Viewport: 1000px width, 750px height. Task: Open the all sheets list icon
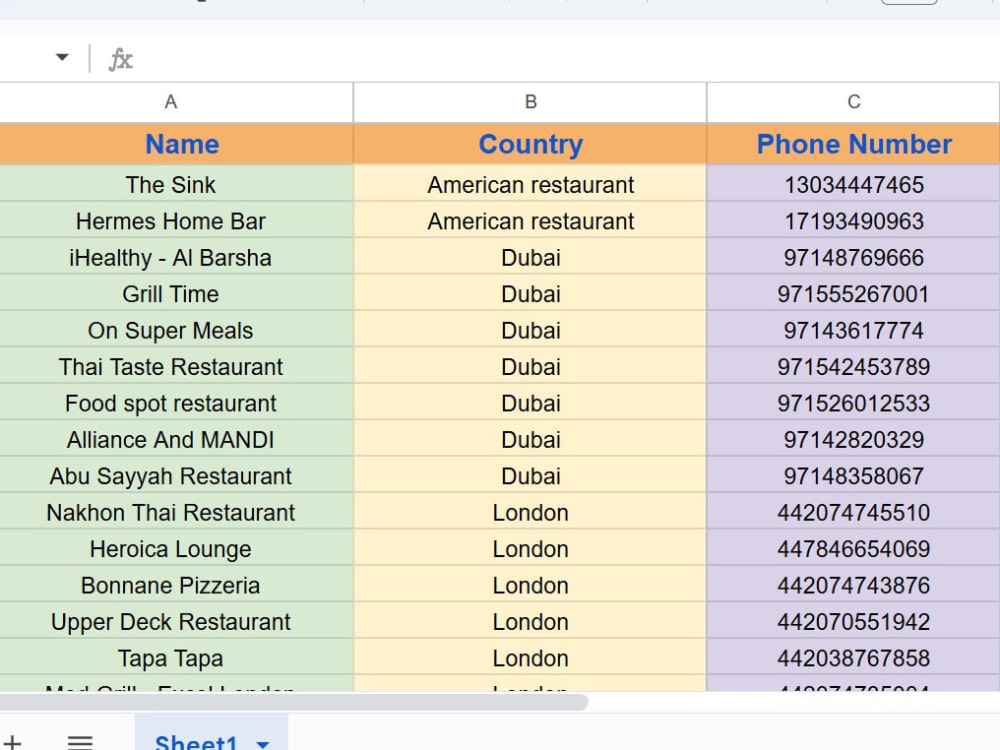(x=80, y=742)
